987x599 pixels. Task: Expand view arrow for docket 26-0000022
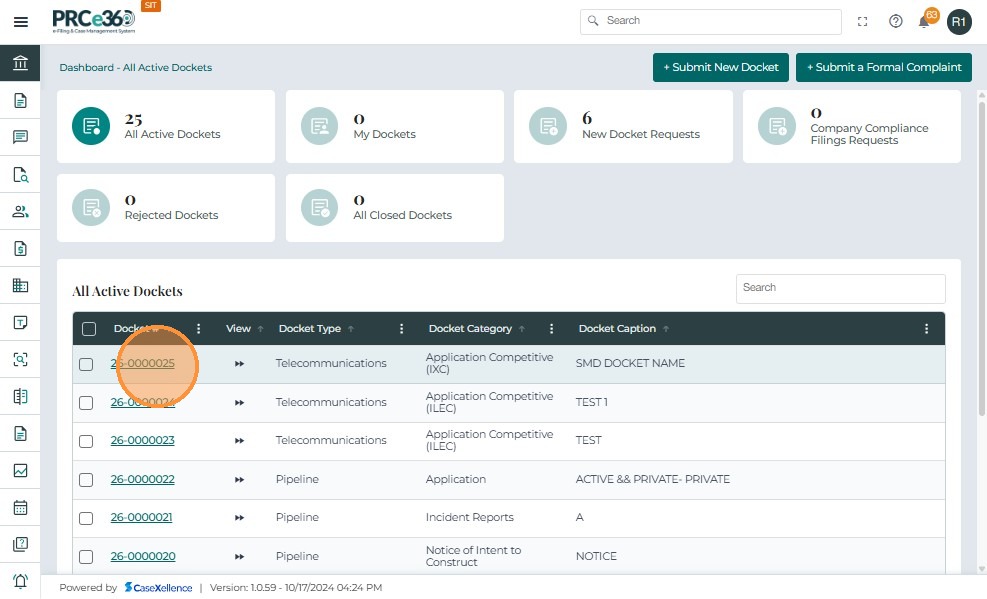tap(239, 480)
